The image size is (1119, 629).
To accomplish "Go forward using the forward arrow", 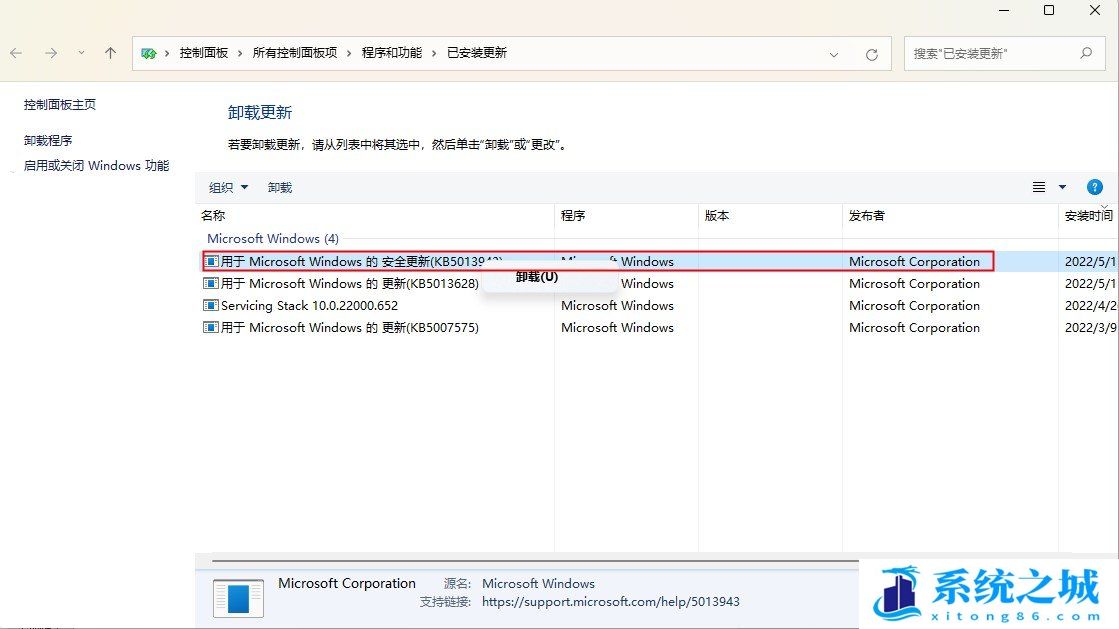I will 51,53.
